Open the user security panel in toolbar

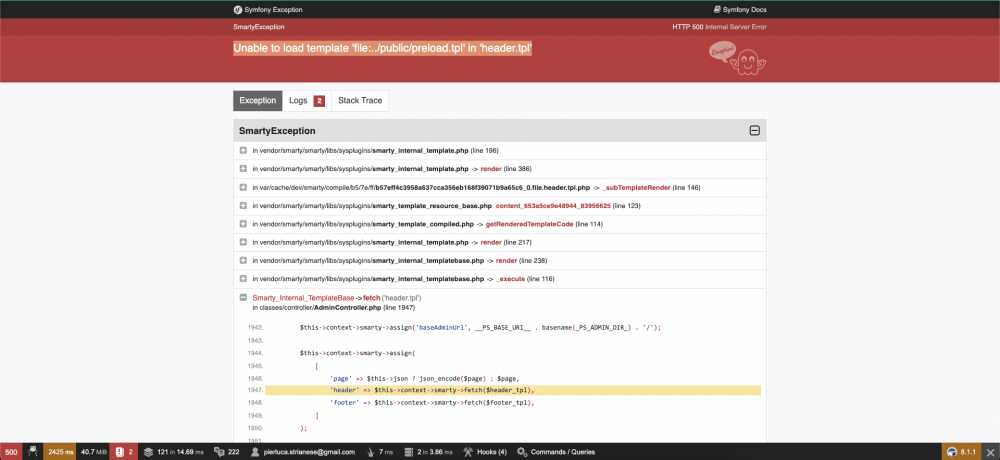(303, 452)
